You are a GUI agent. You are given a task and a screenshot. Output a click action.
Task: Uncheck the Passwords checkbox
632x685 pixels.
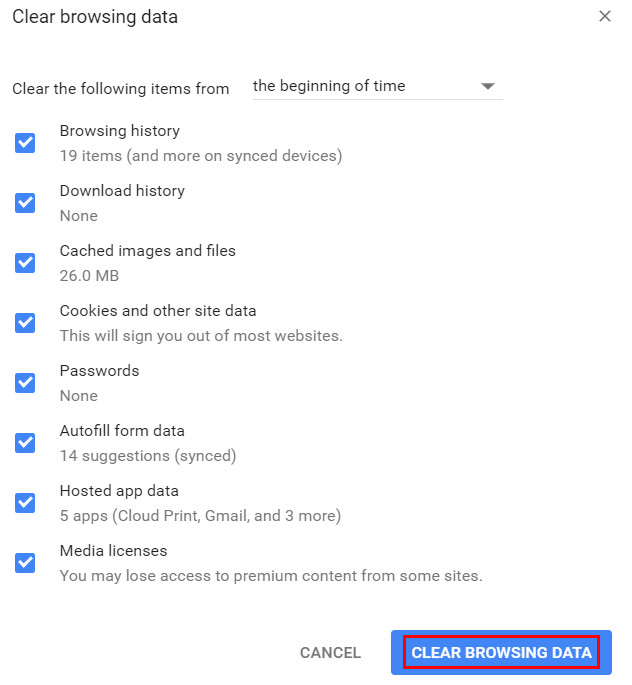point(25,383)
